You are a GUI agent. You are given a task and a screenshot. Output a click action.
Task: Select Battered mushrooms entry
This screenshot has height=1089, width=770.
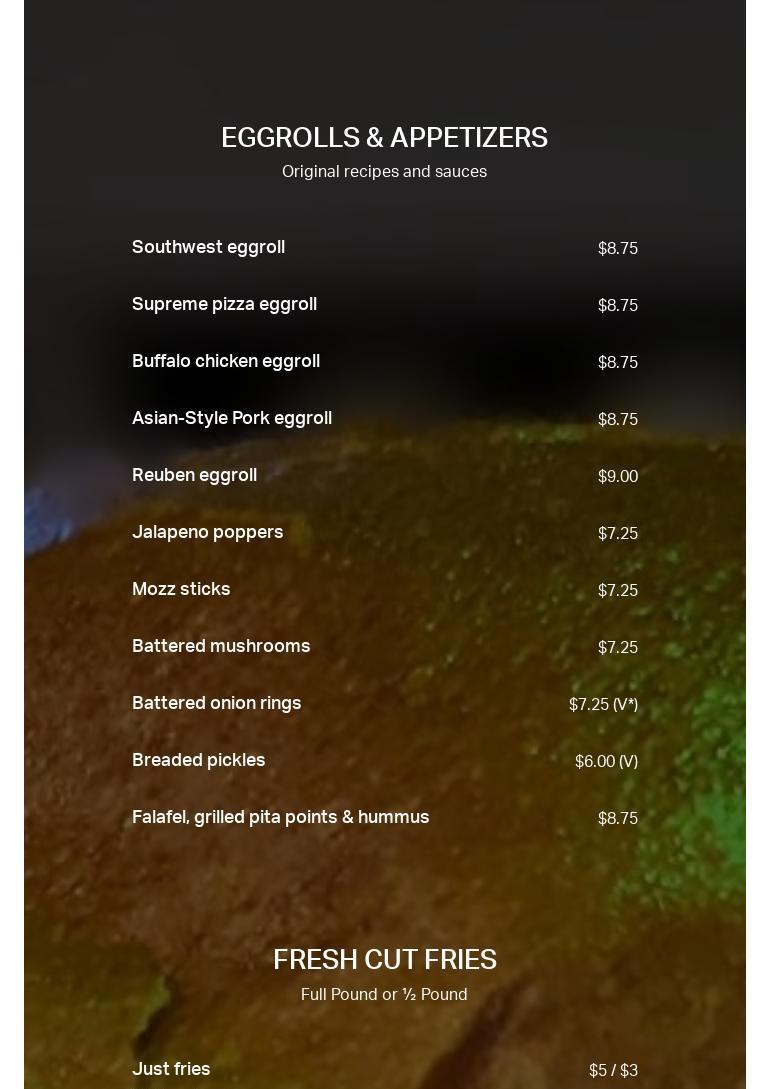[x=221, y=646]
